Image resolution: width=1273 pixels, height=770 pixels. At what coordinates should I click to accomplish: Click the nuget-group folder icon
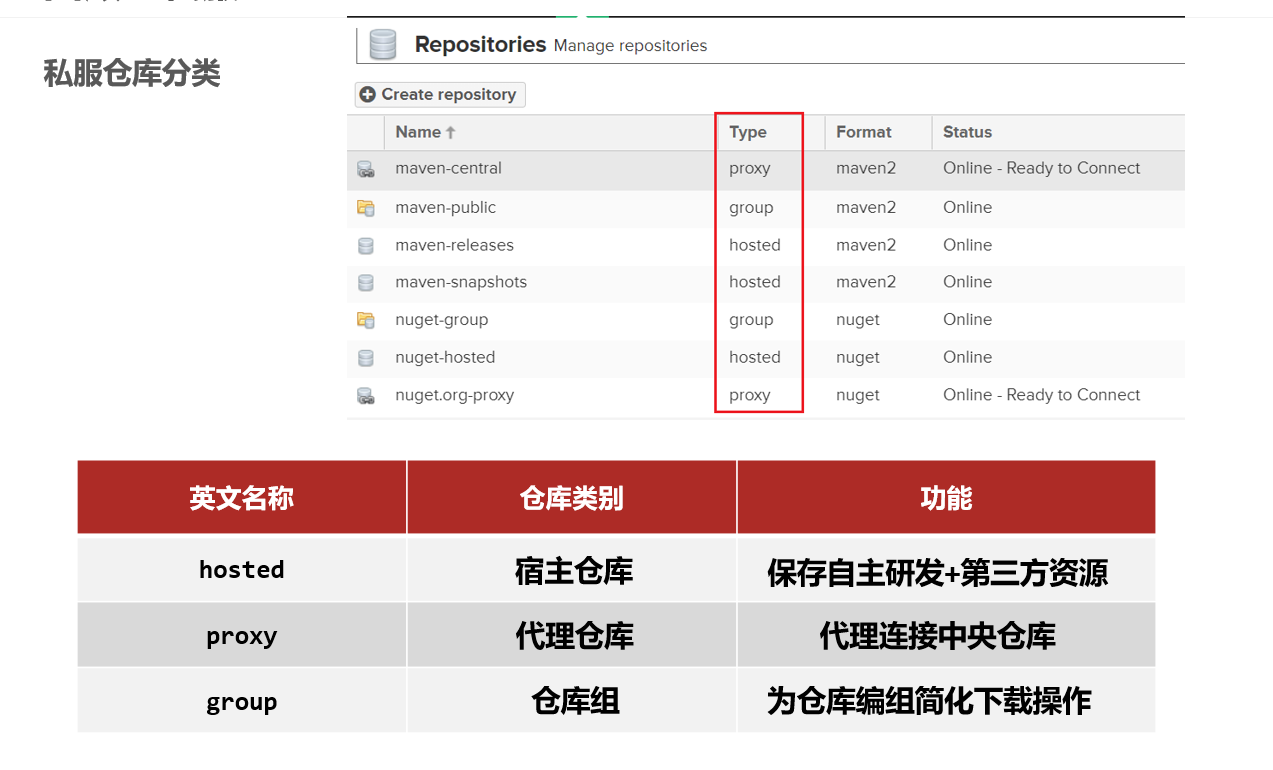(366, 320)
